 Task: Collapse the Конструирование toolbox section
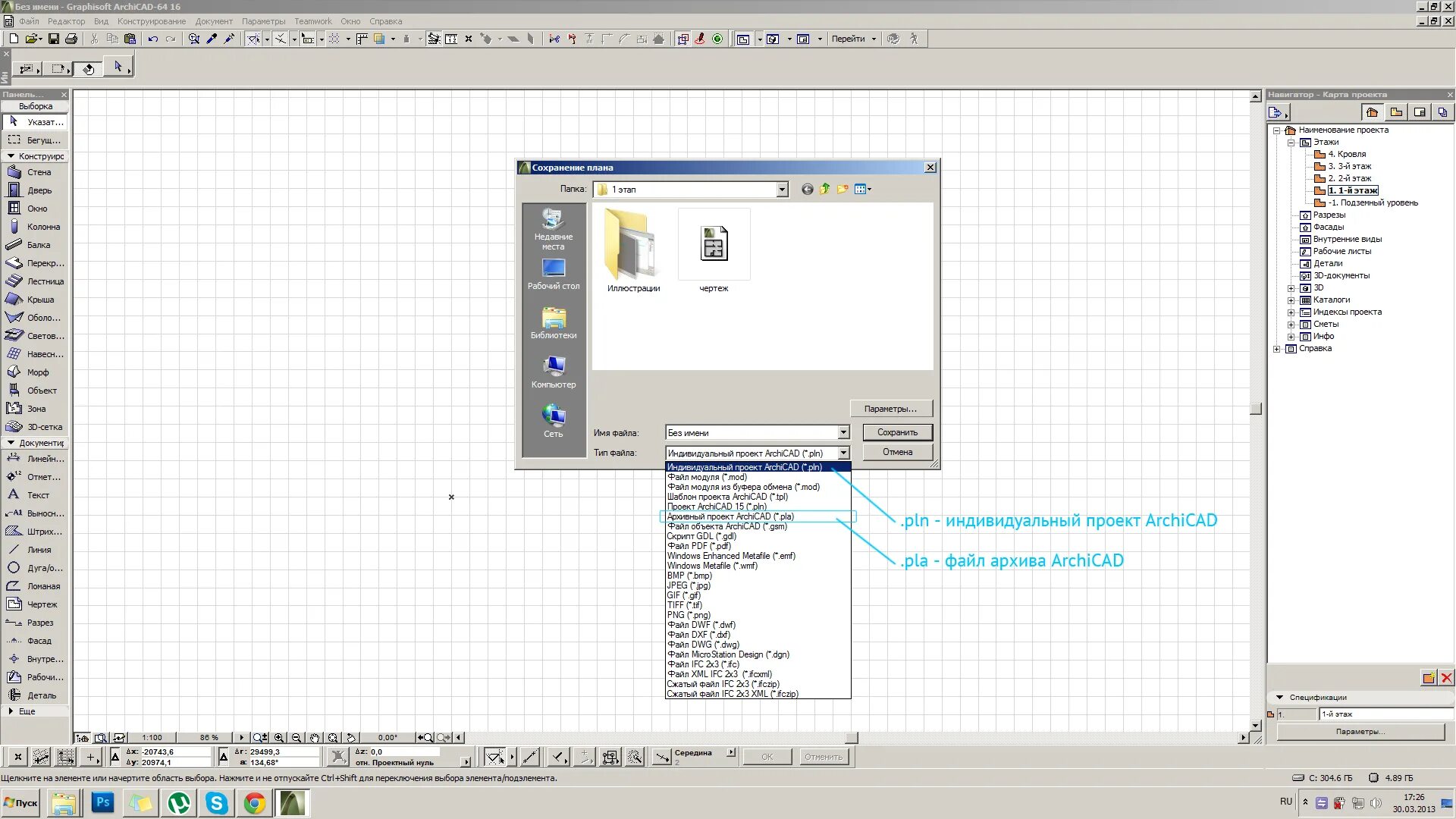point(11,156)
